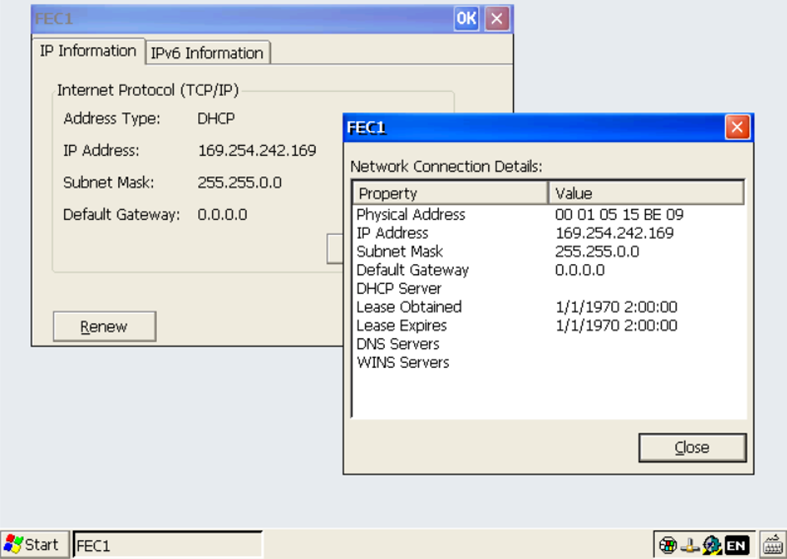The height and width of the screenshot is (559, 787).
Task: Open the EN language indicator
Action: pyautogui.click(x=736, y=545)
